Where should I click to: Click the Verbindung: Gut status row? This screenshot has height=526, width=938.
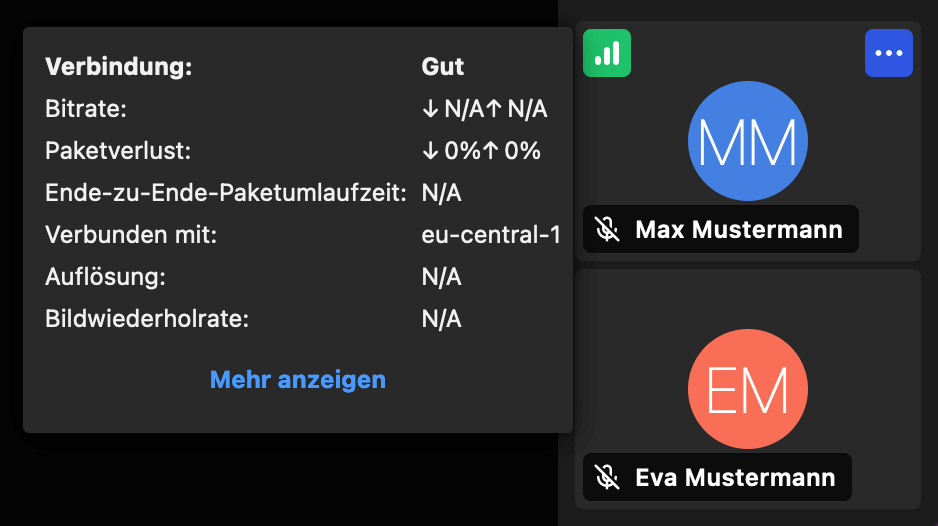(254, 66)
